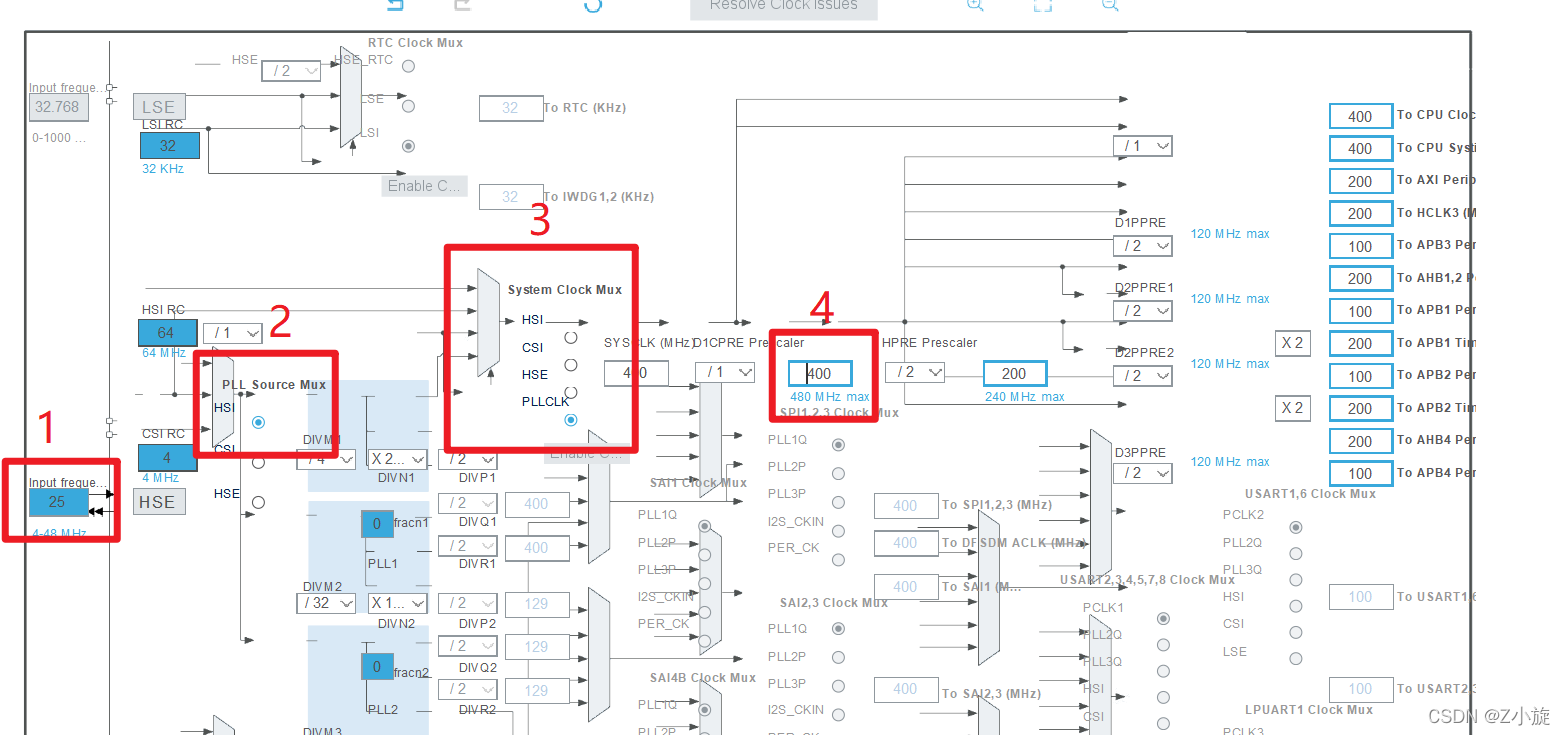Image resolution: width=1565 pixels, height=735 pixels.
Task: Click the HSI RC 64 value box
Action: tap(167, 332)
